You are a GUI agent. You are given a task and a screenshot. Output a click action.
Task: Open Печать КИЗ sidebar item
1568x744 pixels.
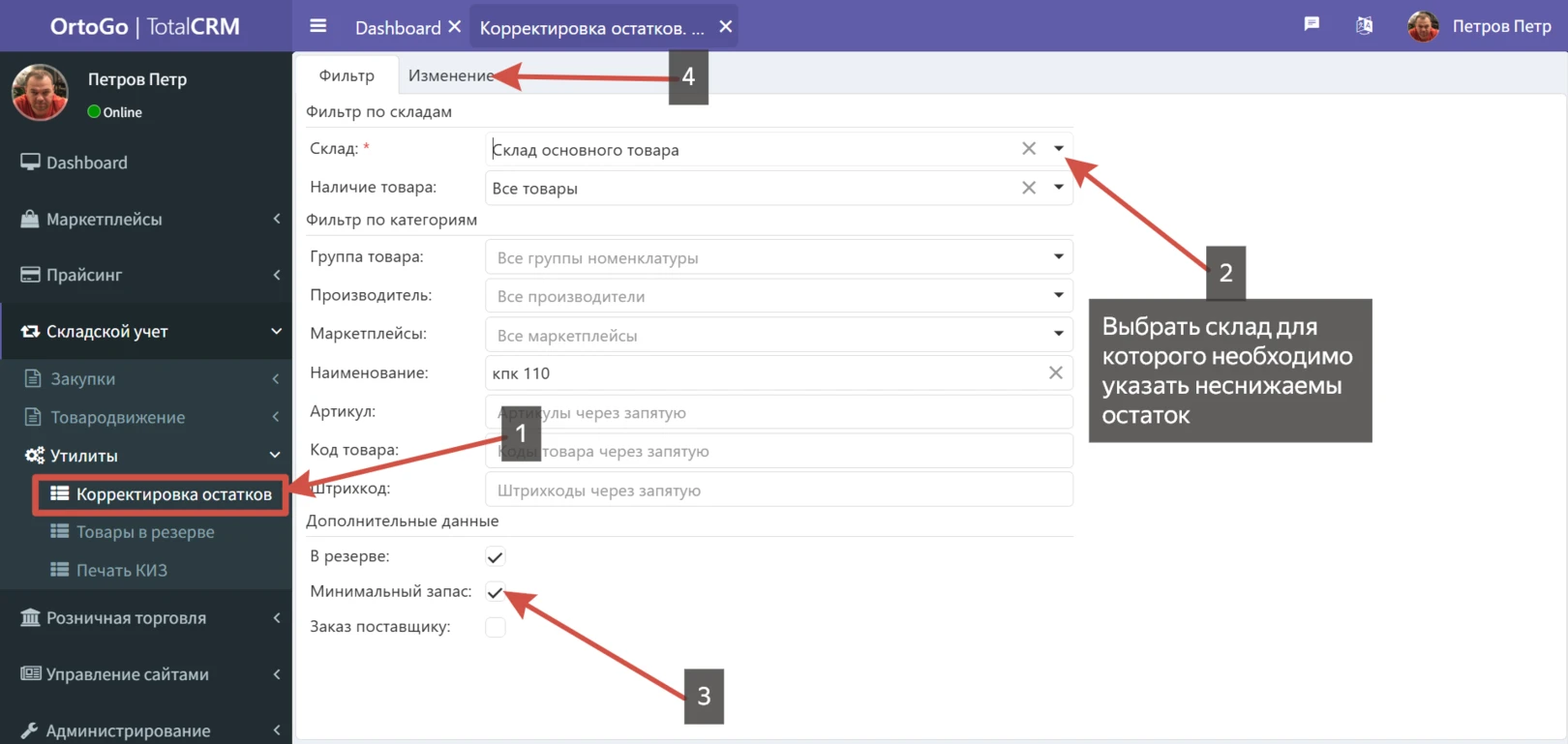tap(122, 571)
